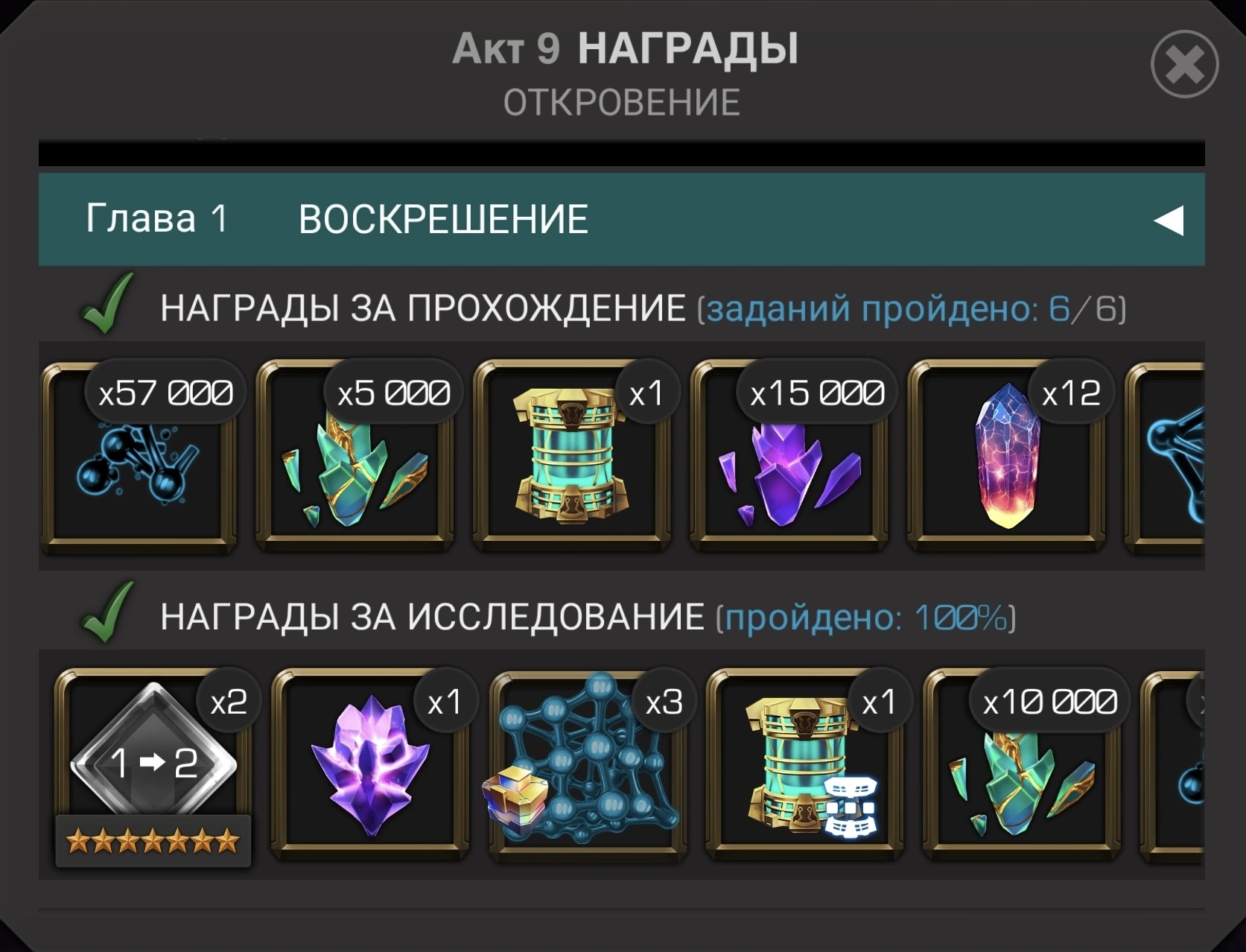Tap the 'пройдено: 100%' exploration progress text

(x=866, y=618)
